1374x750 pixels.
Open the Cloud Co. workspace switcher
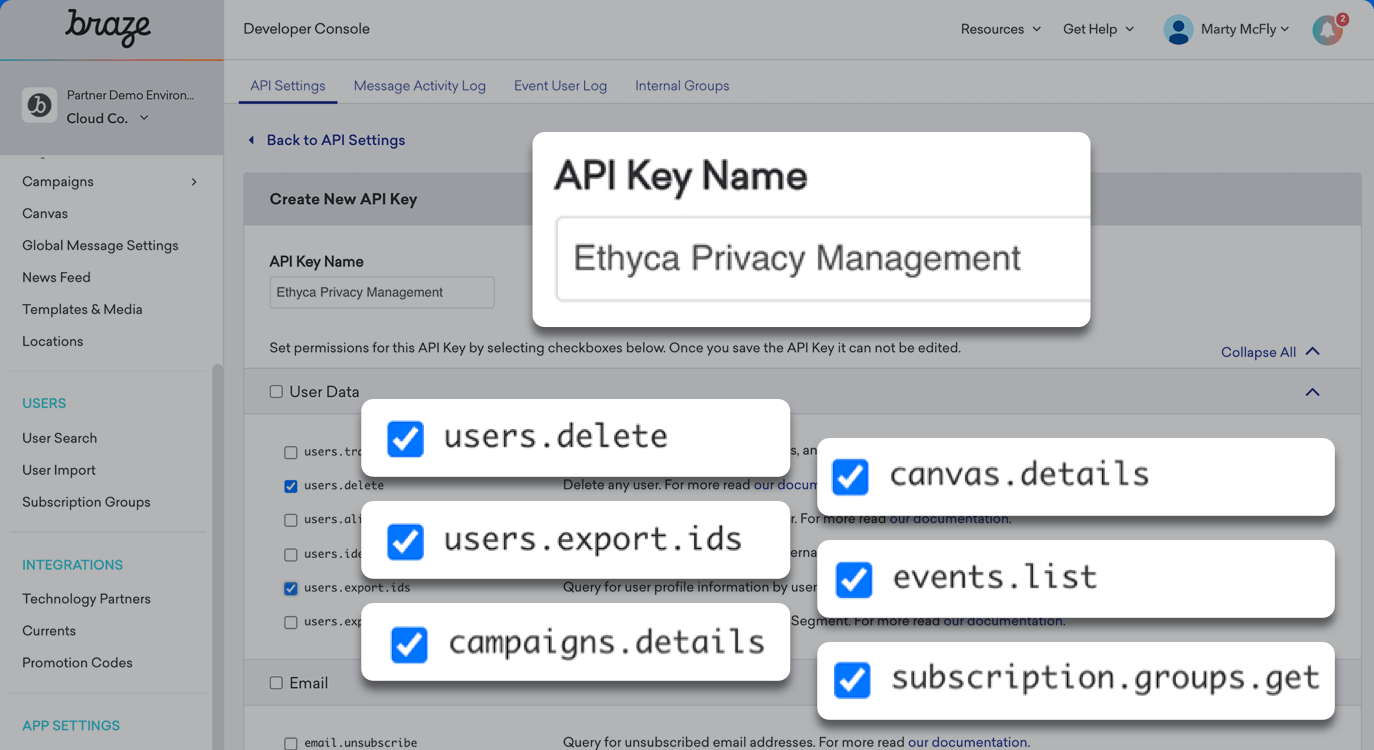click(108, 118)
